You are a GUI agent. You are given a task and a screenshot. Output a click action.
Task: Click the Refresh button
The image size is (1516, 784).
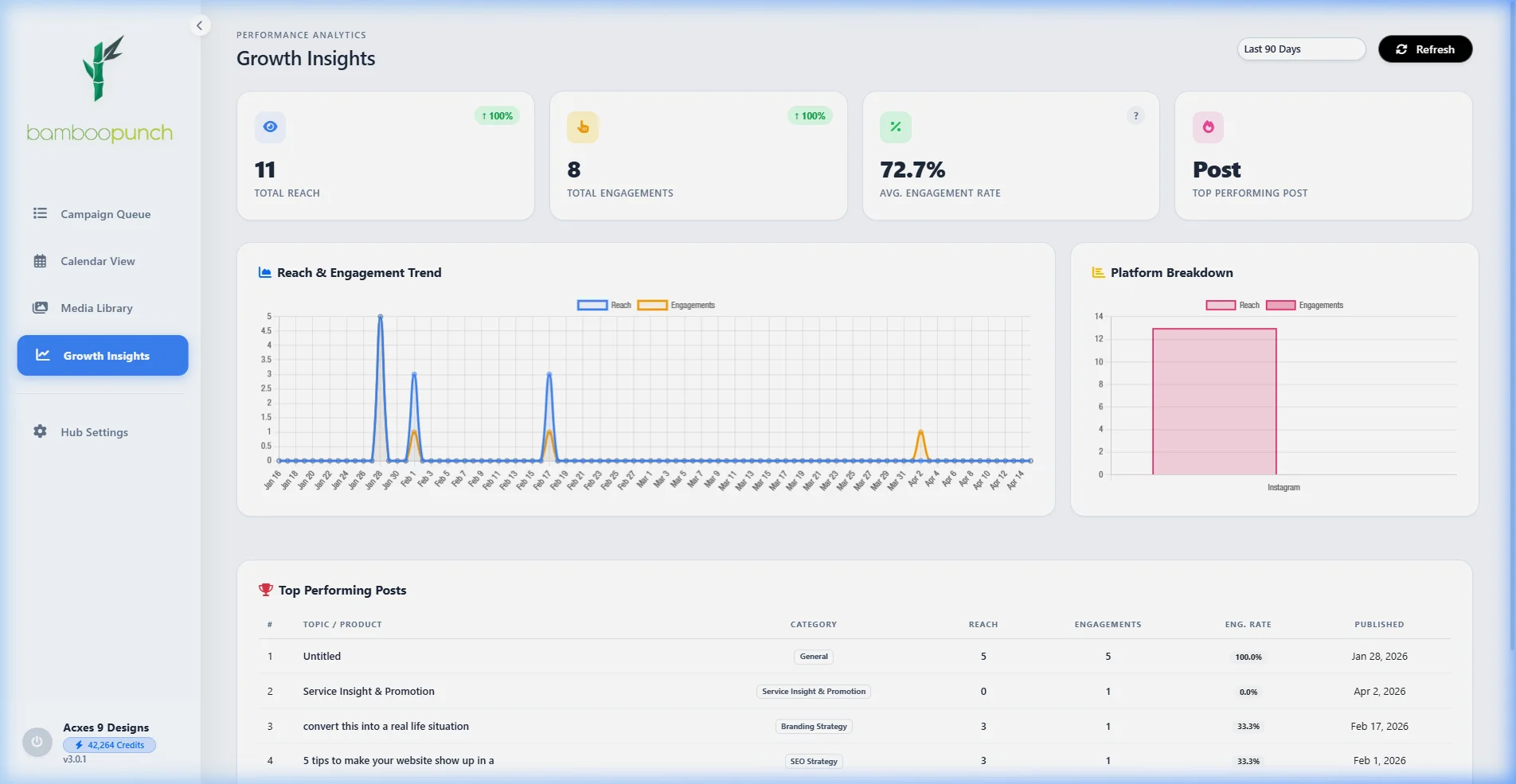point(1425,49)
